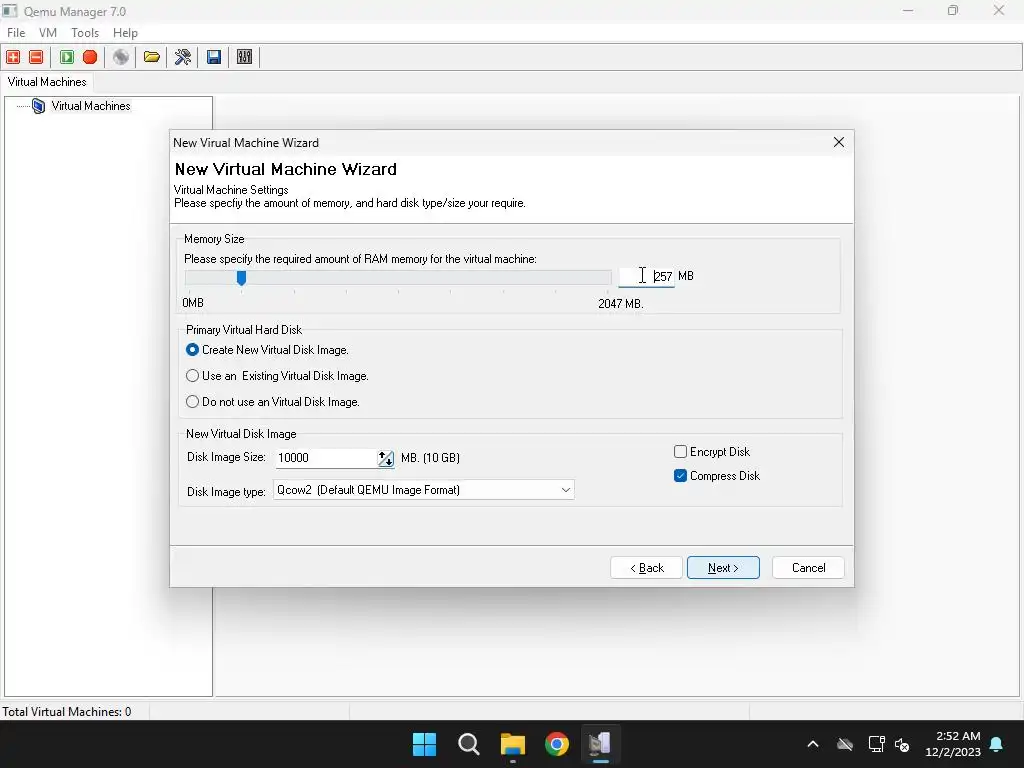1024x768 pixels.
Task: Click the Total Virtual Machines: 0 status text
Action: (67, 712)
